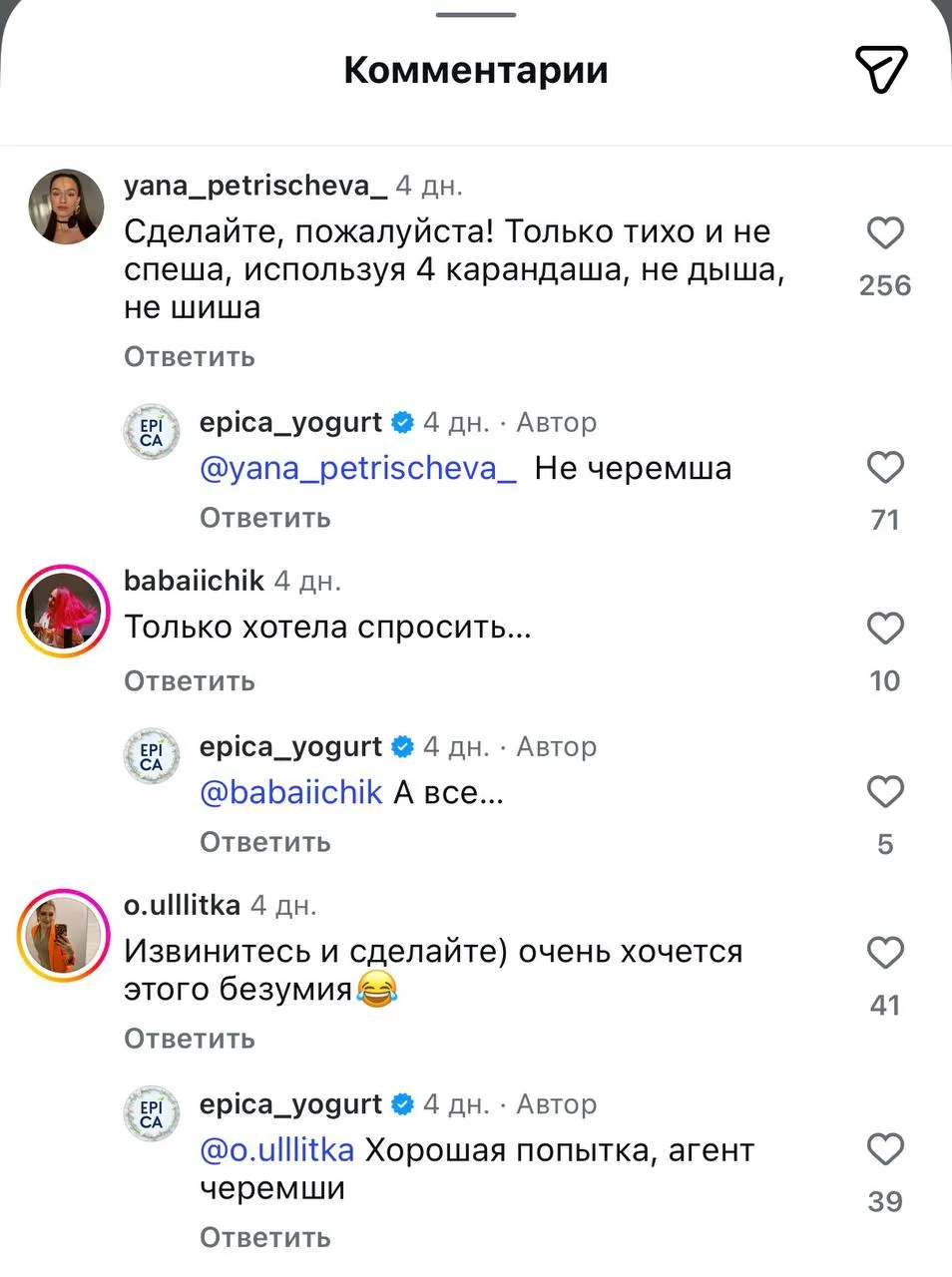Tap the share paper plane icon
This screenshot has height=1277, width=952.
881,69
